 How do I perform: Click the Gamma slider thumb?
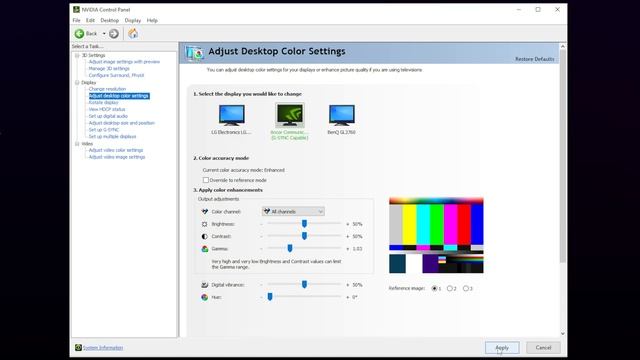(x=290, y=248)
